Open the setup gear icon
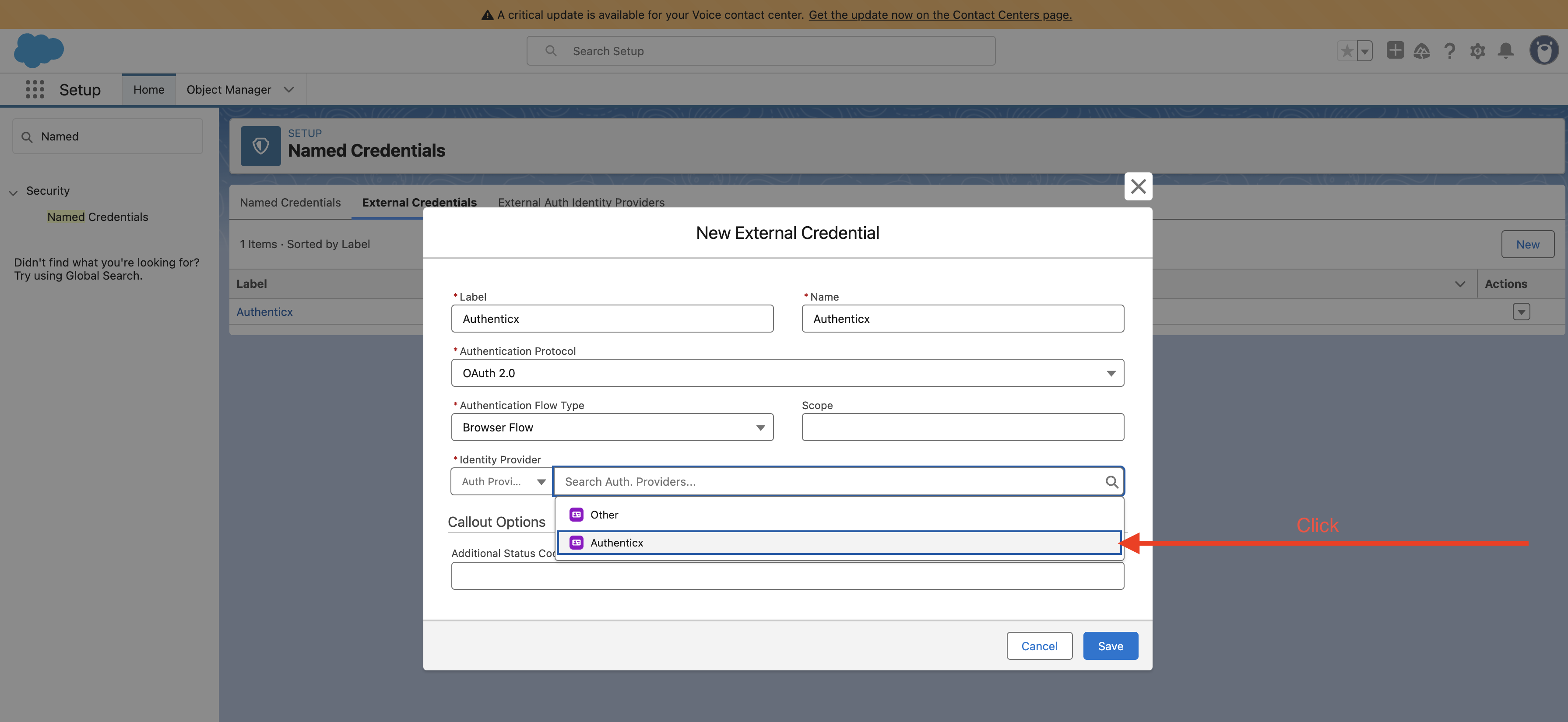Image resolution: width=1568 pixels, height=722 pixels. [x=1477, y=51]
